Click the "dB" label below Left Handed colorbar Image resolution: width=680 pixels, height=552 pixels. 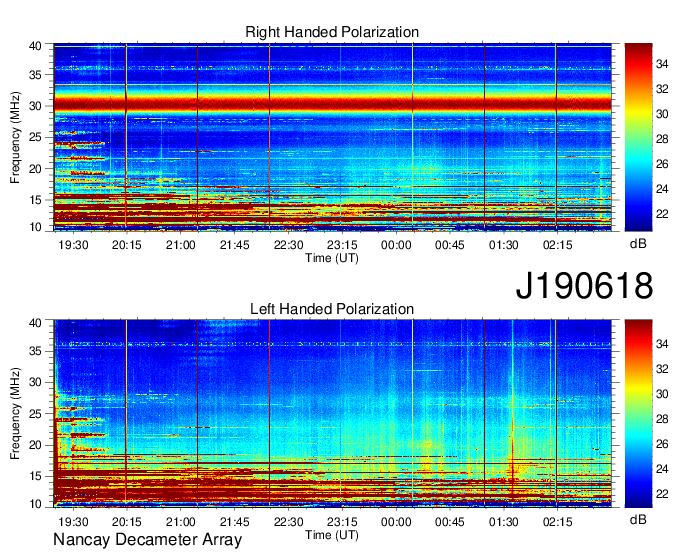638,519
